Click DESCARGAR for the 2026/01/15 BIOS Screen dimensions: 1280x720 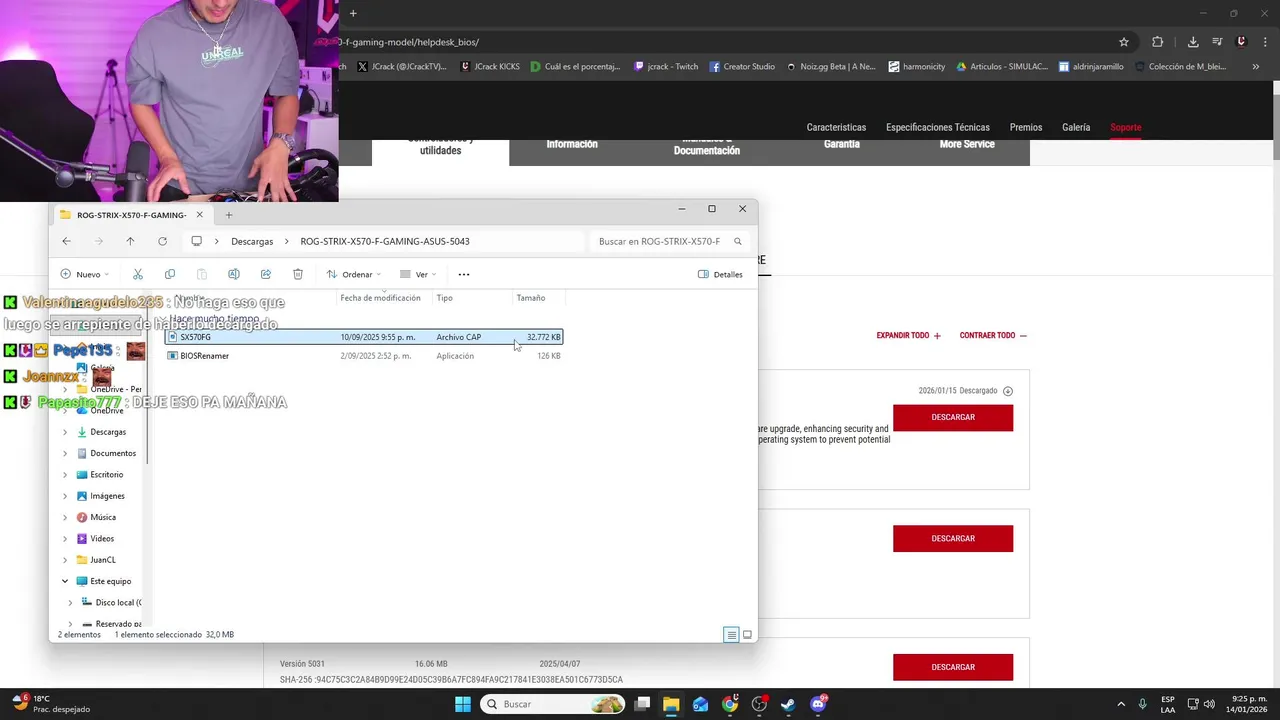click(x=953, y=417)
